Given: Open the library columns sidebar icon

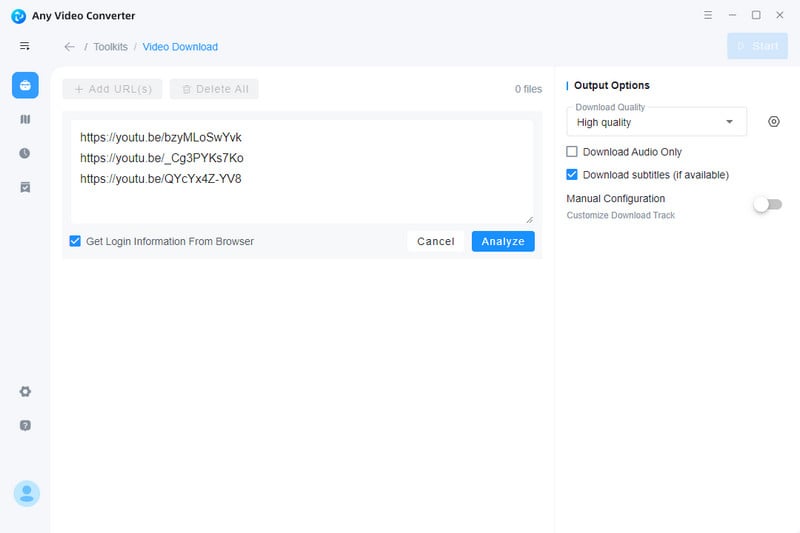Looking at the screenshot, I should coord(25,119).
